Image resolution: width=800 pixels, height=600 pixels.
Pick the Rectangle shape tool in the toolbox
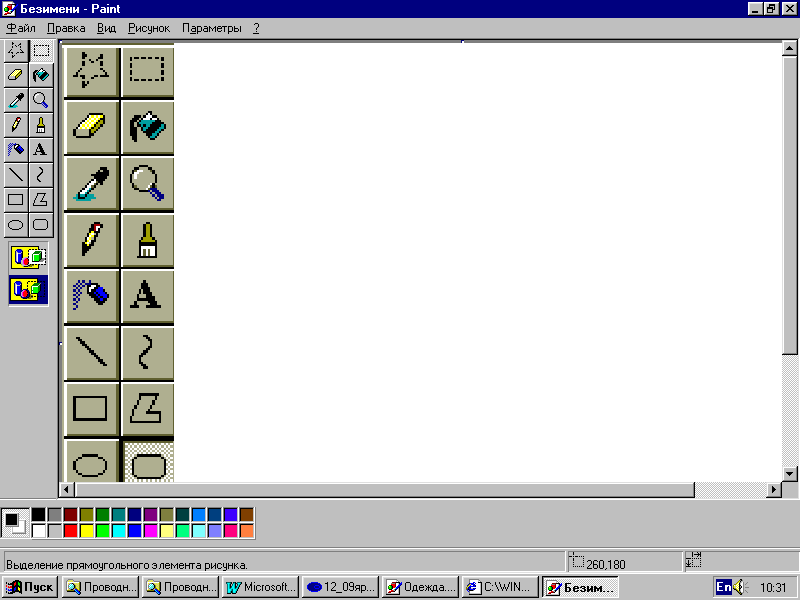16,199
